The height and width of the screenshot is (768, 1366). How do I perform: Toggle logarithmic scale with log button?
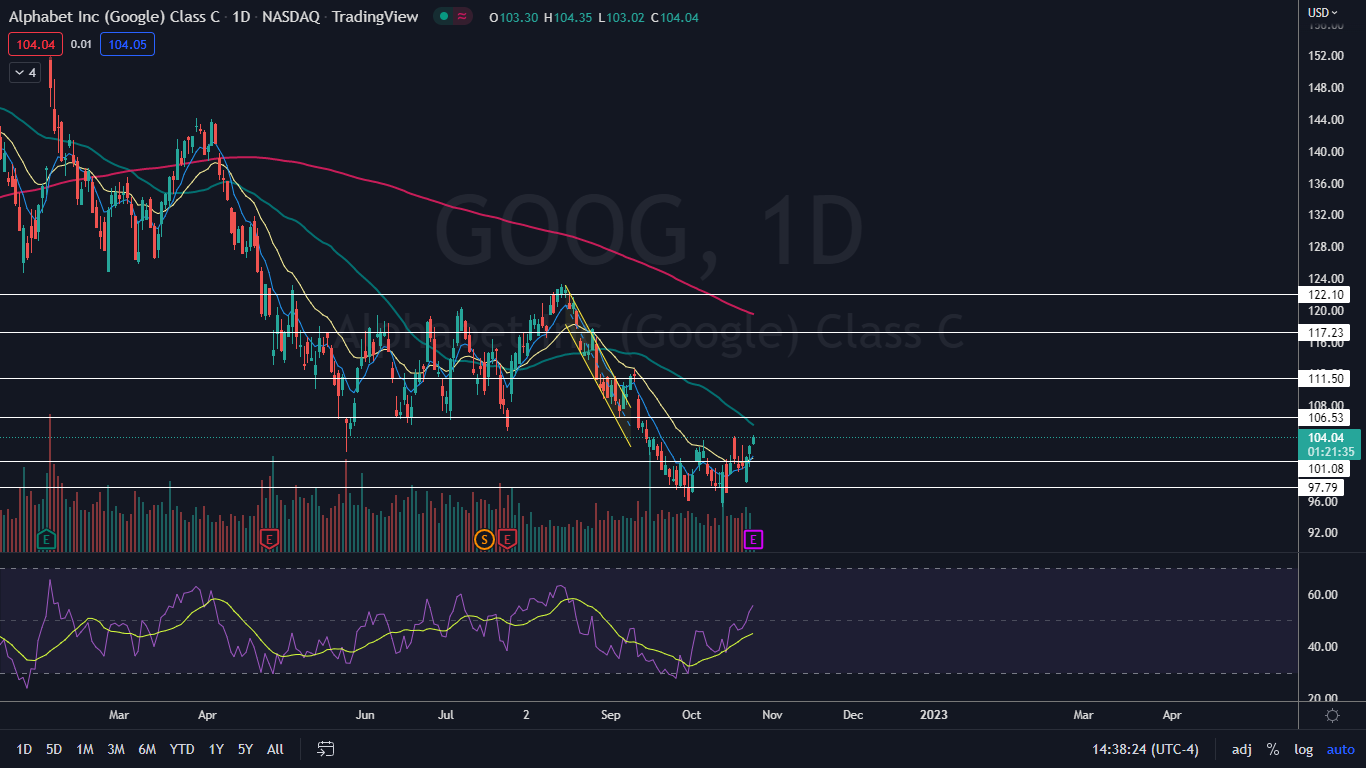(x=1303, y=749)
